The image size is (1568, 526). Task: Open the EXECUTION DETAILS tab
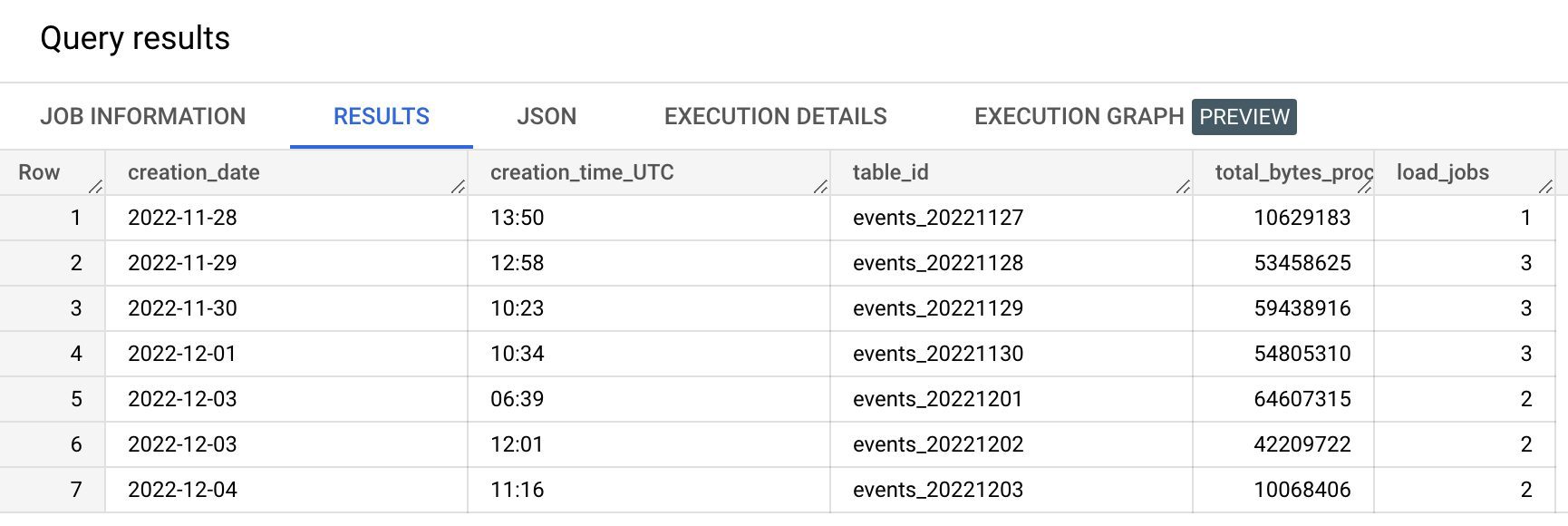pos(776,116)
